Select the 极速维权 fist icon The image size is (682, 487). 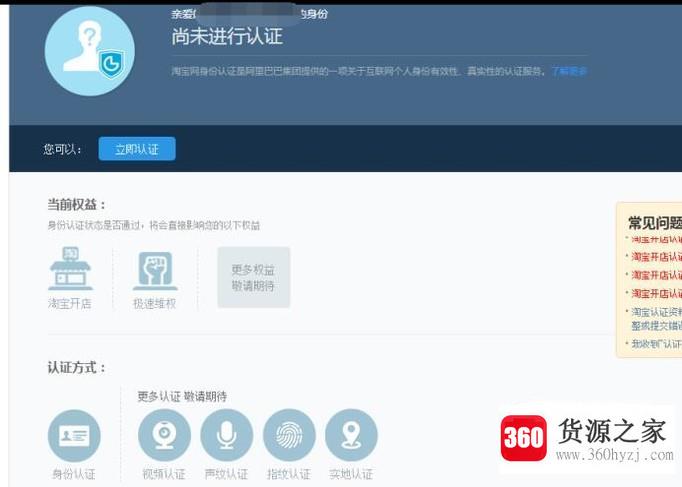point(155,270)
